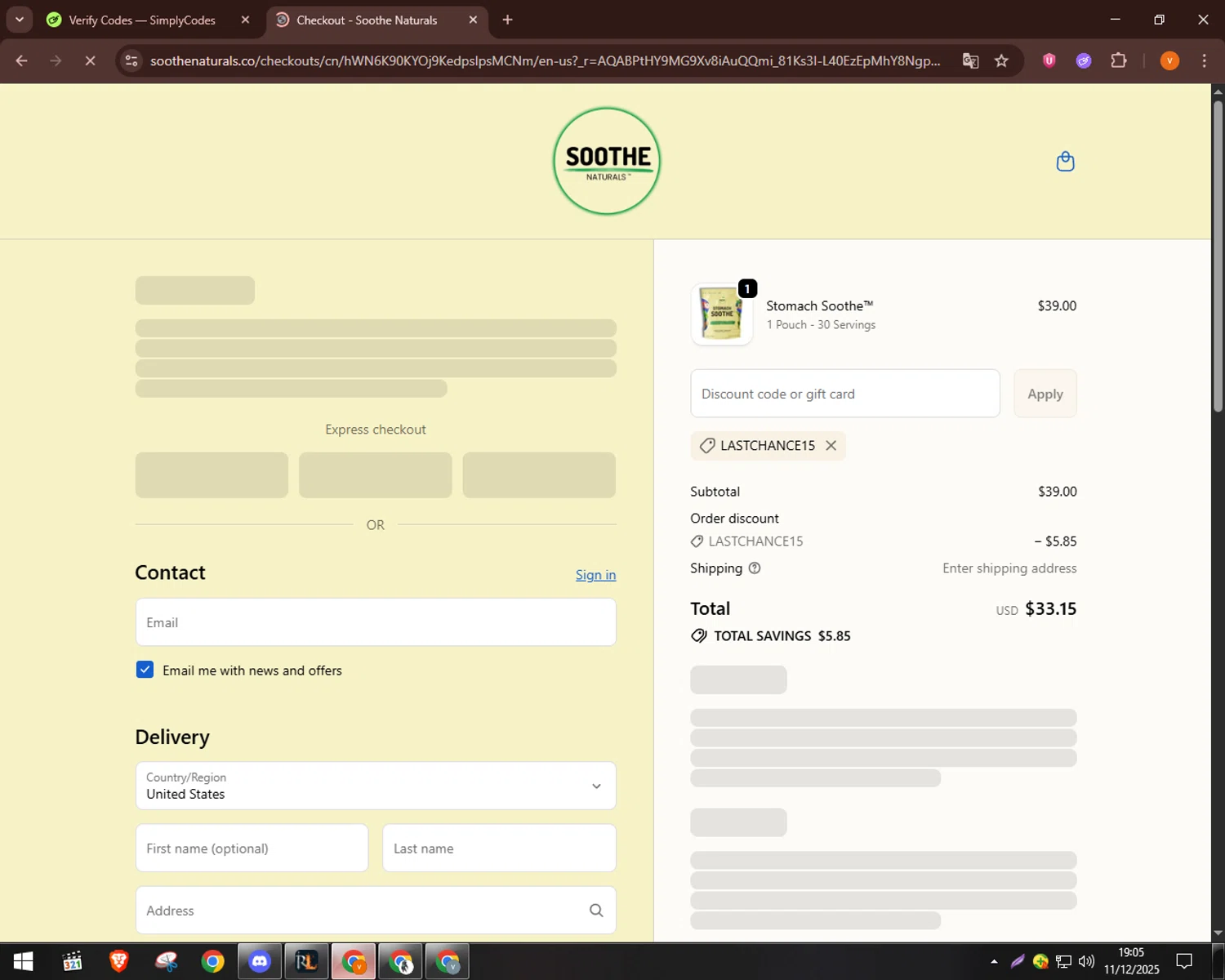The height and width of the screenshot is (980, 1225).
Task: Click the Soothe Naturals logo
Action: coord(607,161)
